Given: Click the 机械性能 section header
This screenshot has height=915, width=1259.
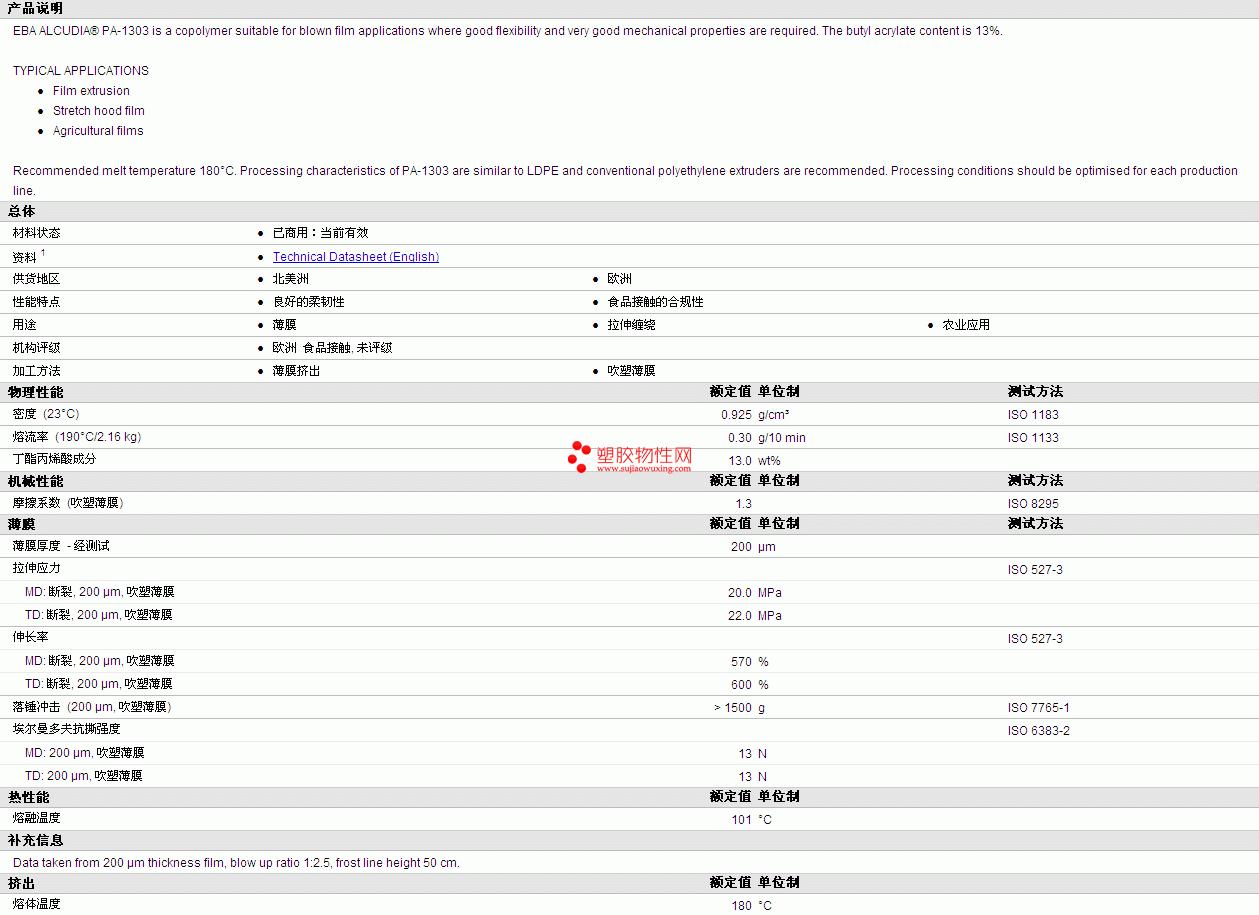Looking at the screenshot, I should click(36, 481).
